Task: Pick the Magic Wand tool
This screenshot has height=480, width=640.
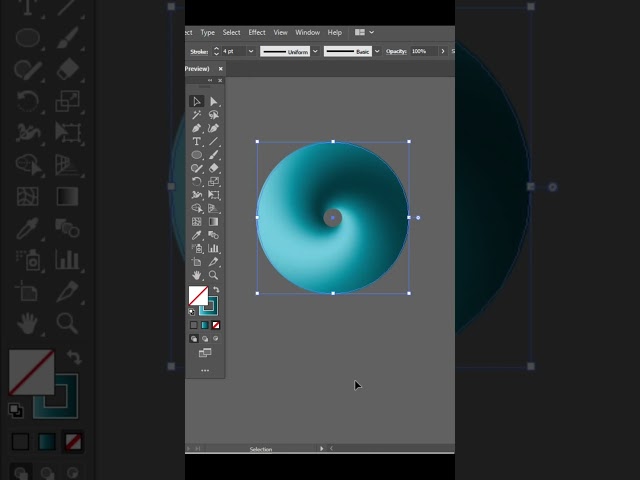Action: [x=197, y=115]
